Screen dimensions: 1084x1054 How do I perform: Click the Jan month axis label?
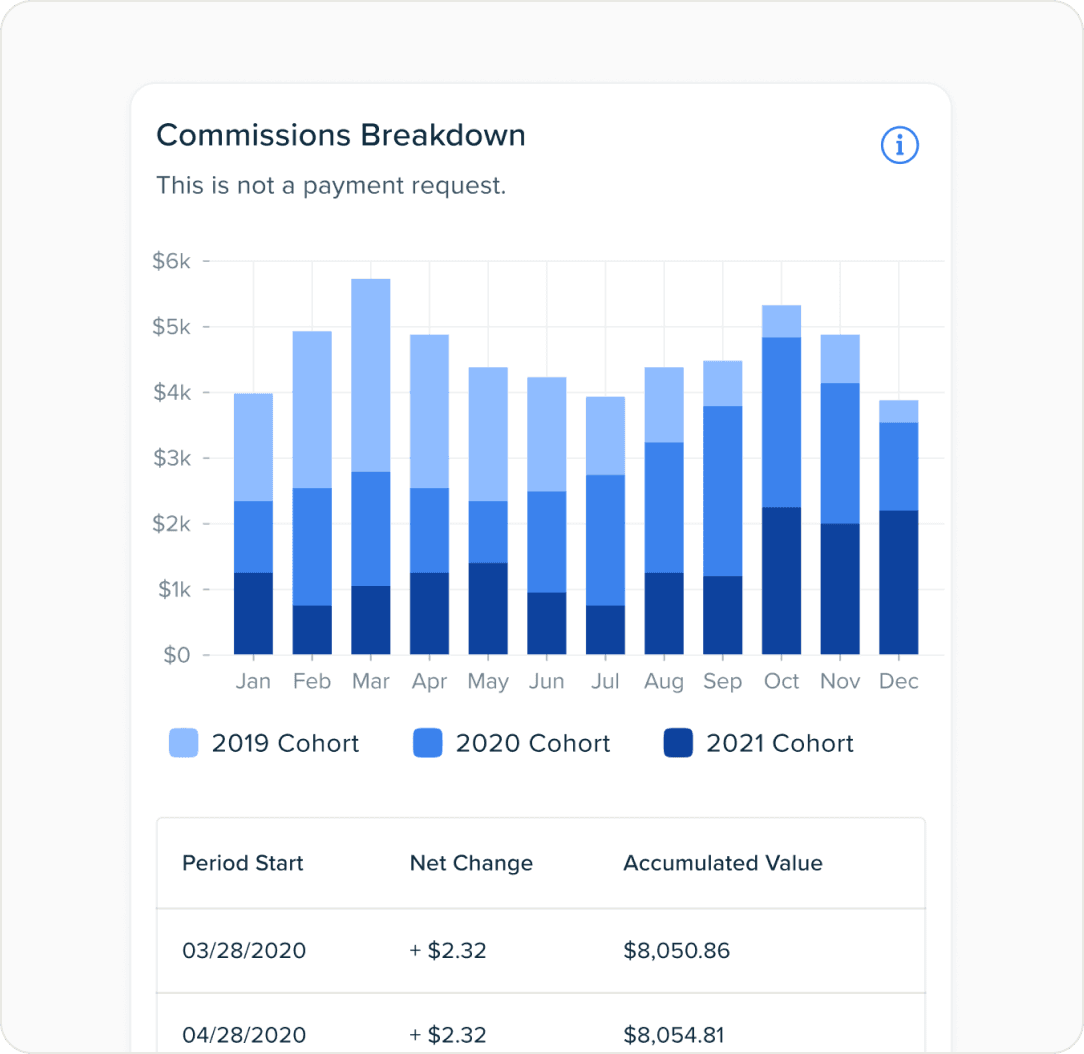tap(253, 681)
